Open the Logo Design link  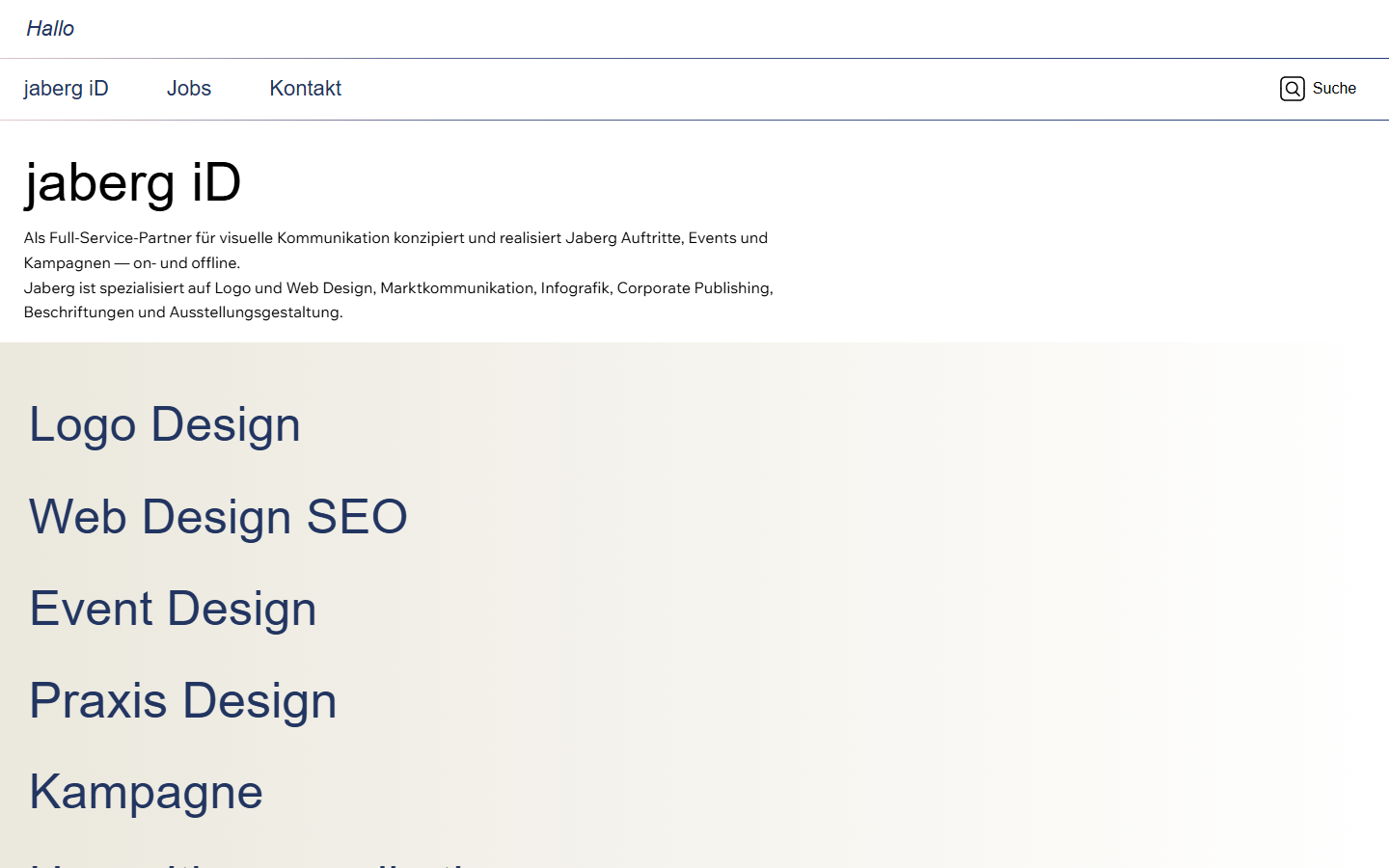165,424
